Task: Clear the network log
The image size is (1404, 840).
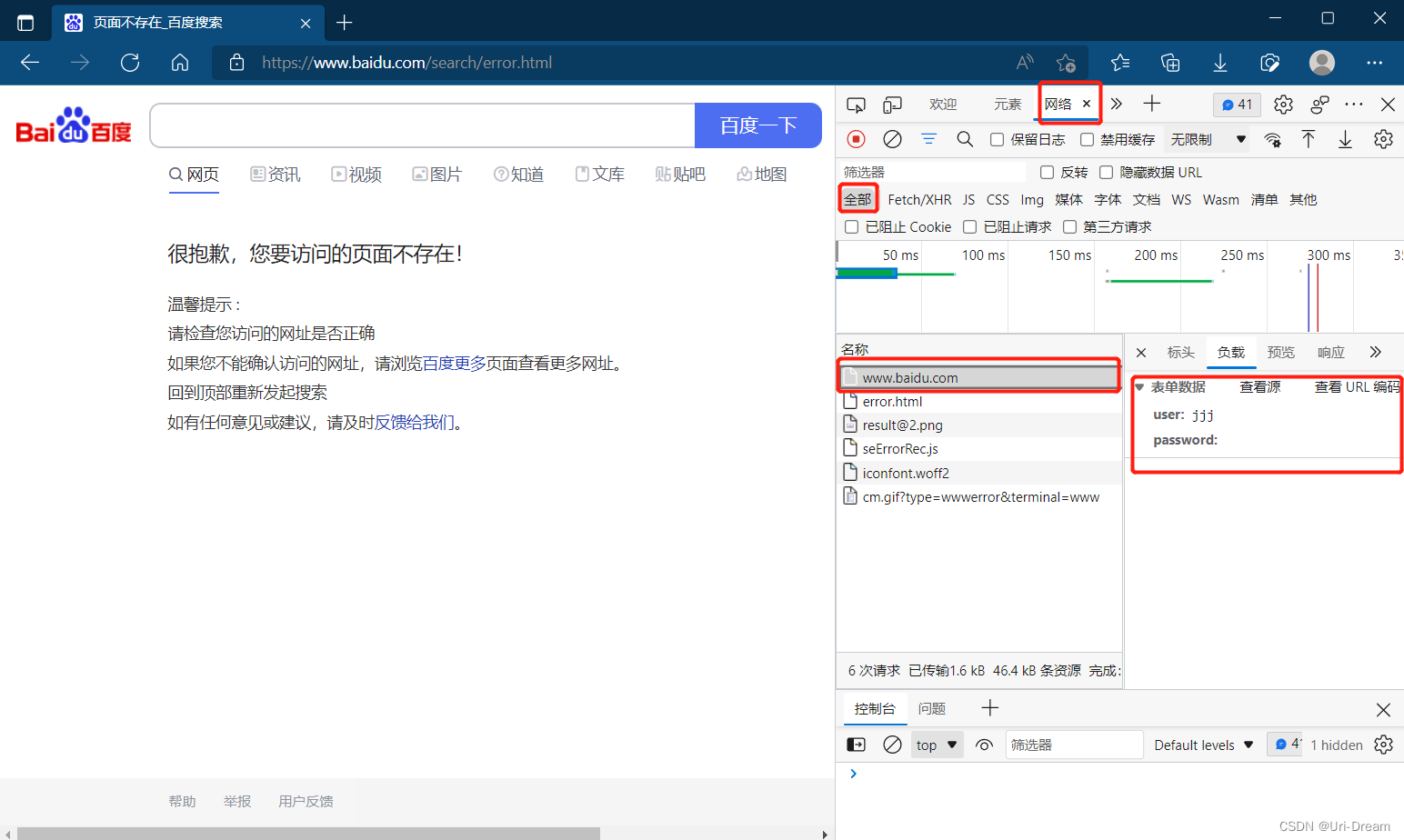Action: pos(893,139)
